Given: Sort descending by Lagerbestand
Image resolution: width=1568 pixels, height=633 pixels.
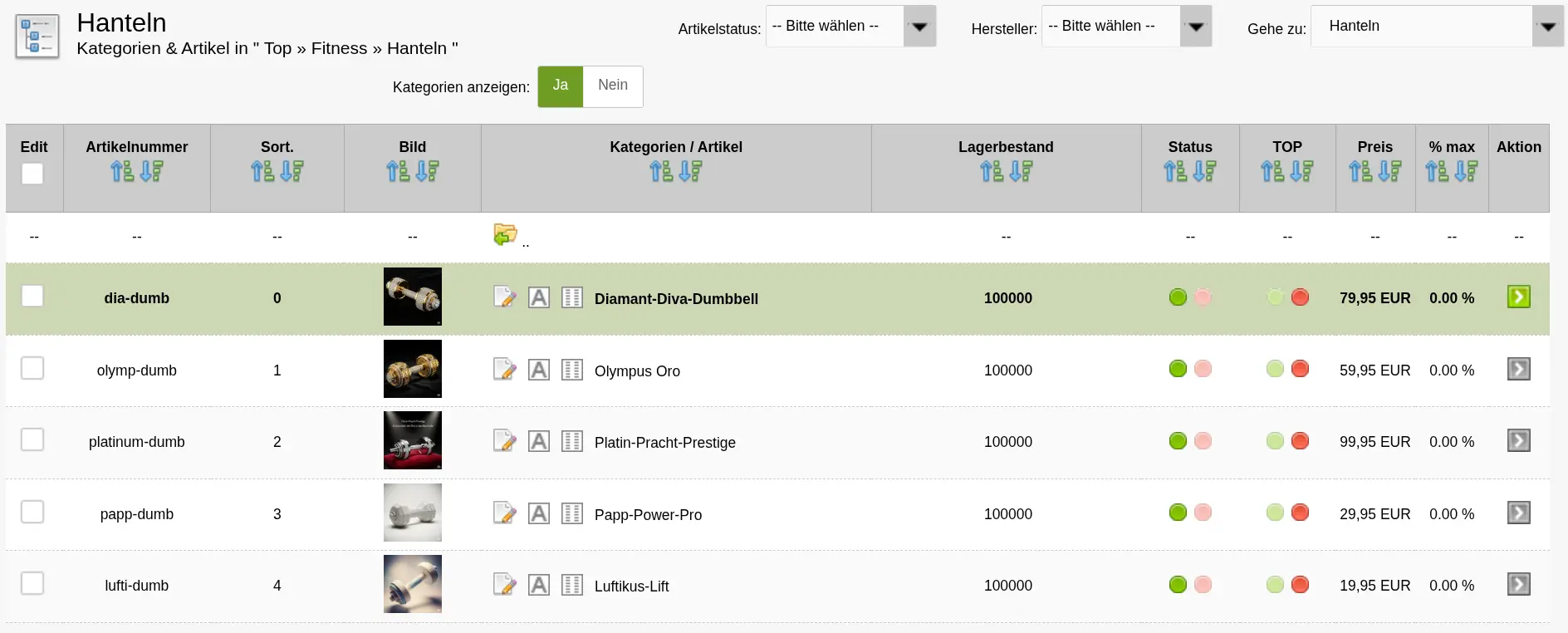Looking at the screenshot, I should [1021, 172].
